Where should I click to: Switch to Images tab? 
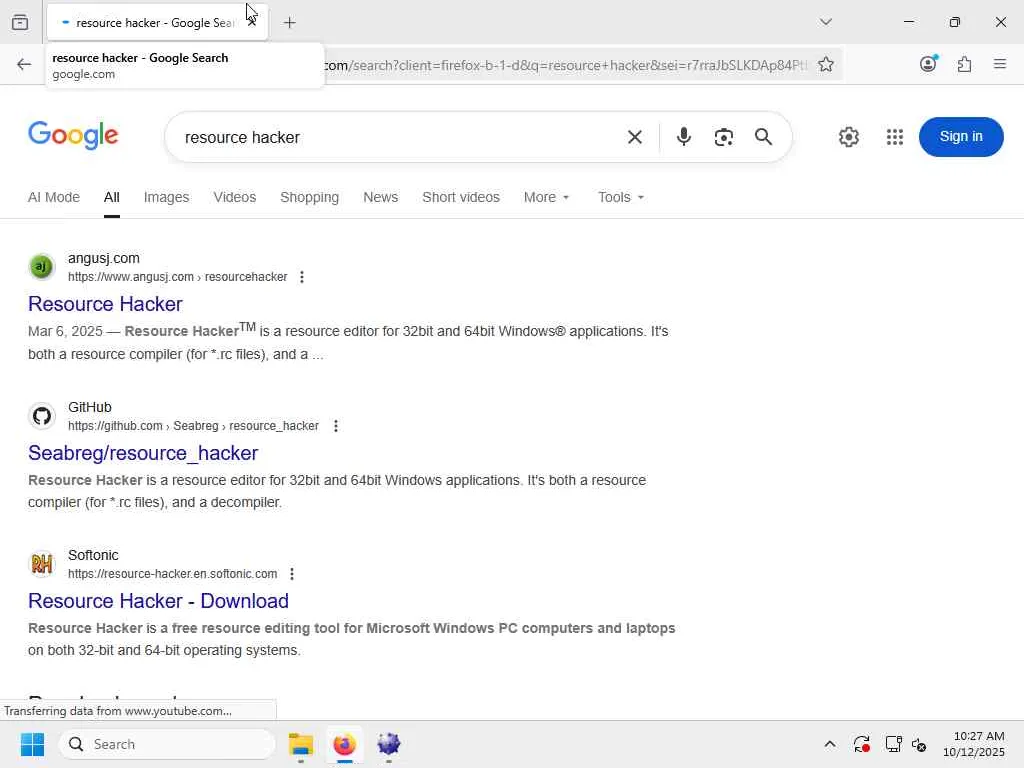pos(167,197)
